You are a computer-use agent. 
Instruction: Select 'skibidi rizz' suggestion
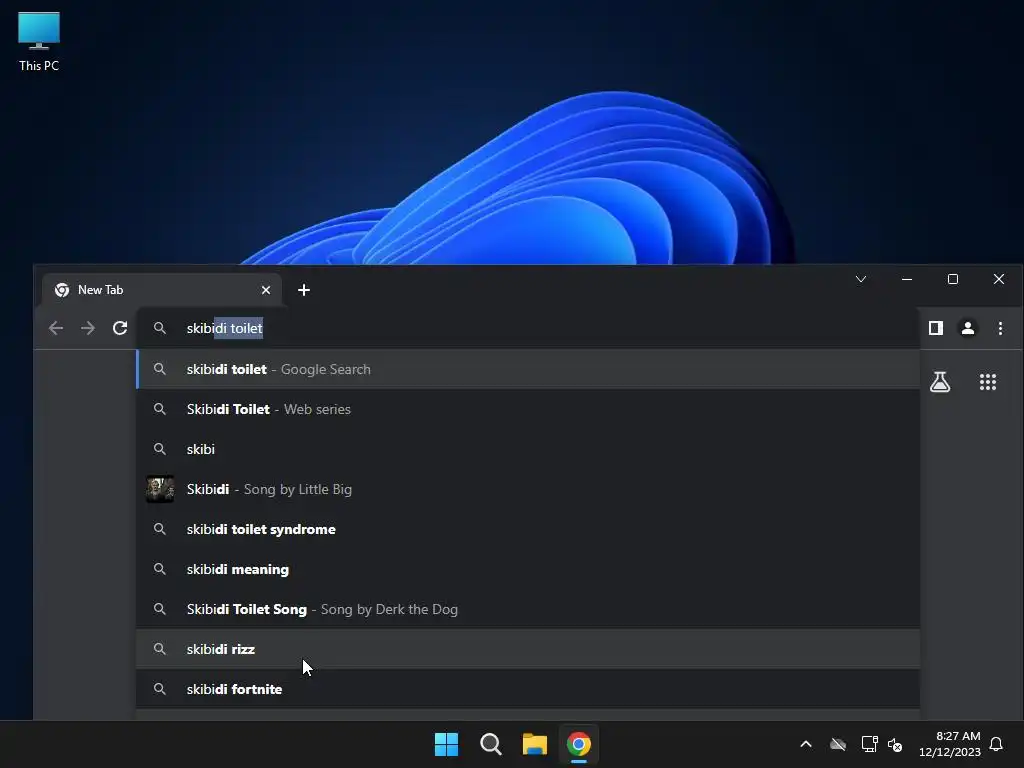(x=528, y=649)
